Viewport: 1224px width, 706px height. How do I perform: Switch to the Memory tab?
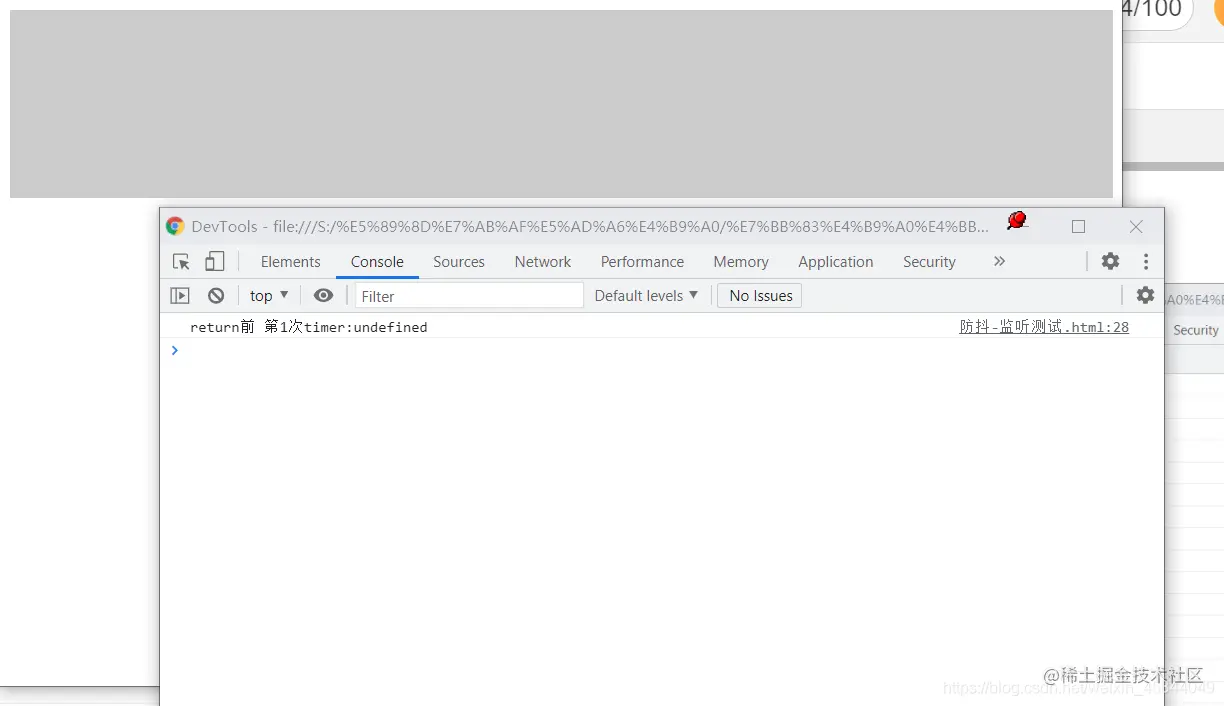[741, 262]
